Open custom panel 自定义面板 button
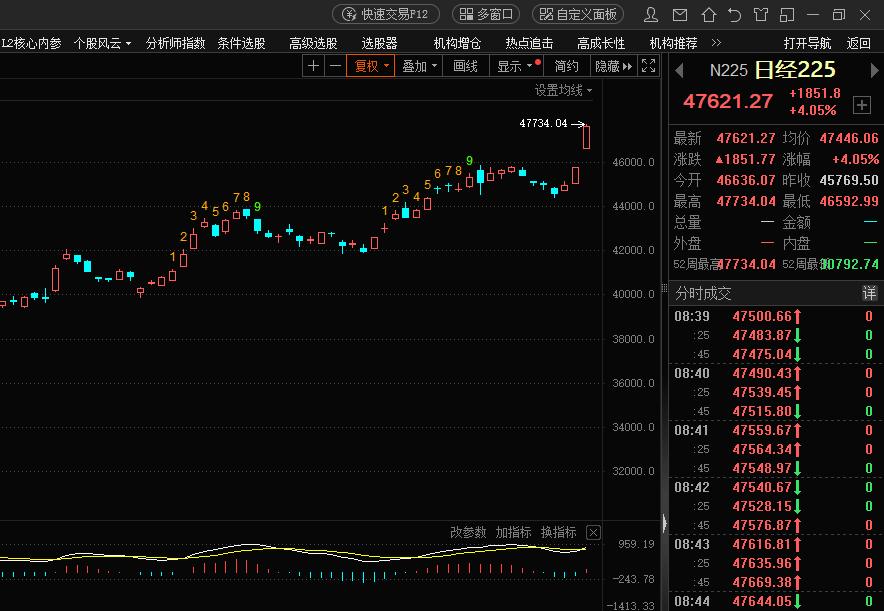The width and height of the screenshot is (884, 611). click(578, 14)
